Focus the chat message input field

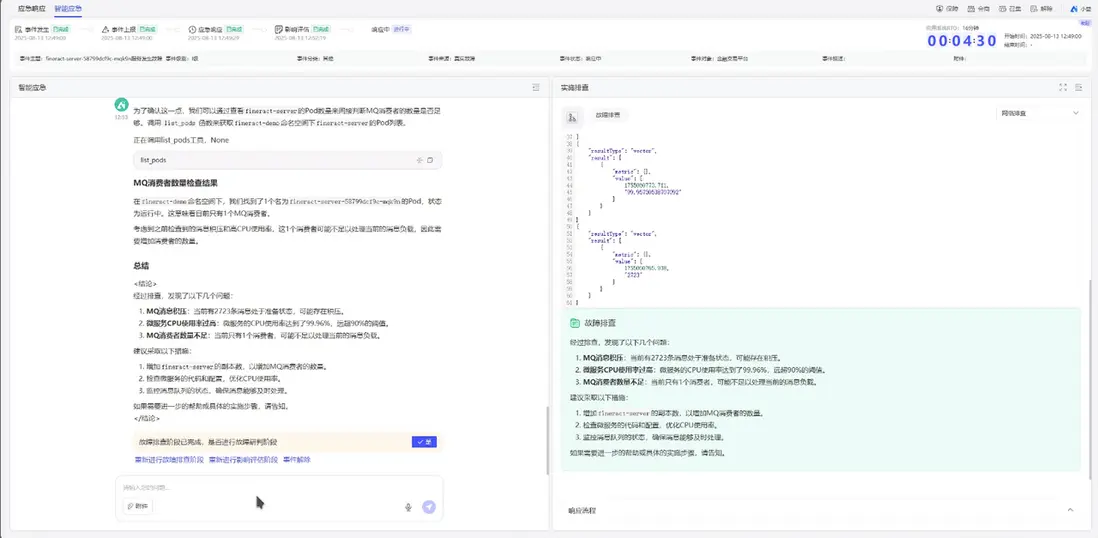(279, 487)
